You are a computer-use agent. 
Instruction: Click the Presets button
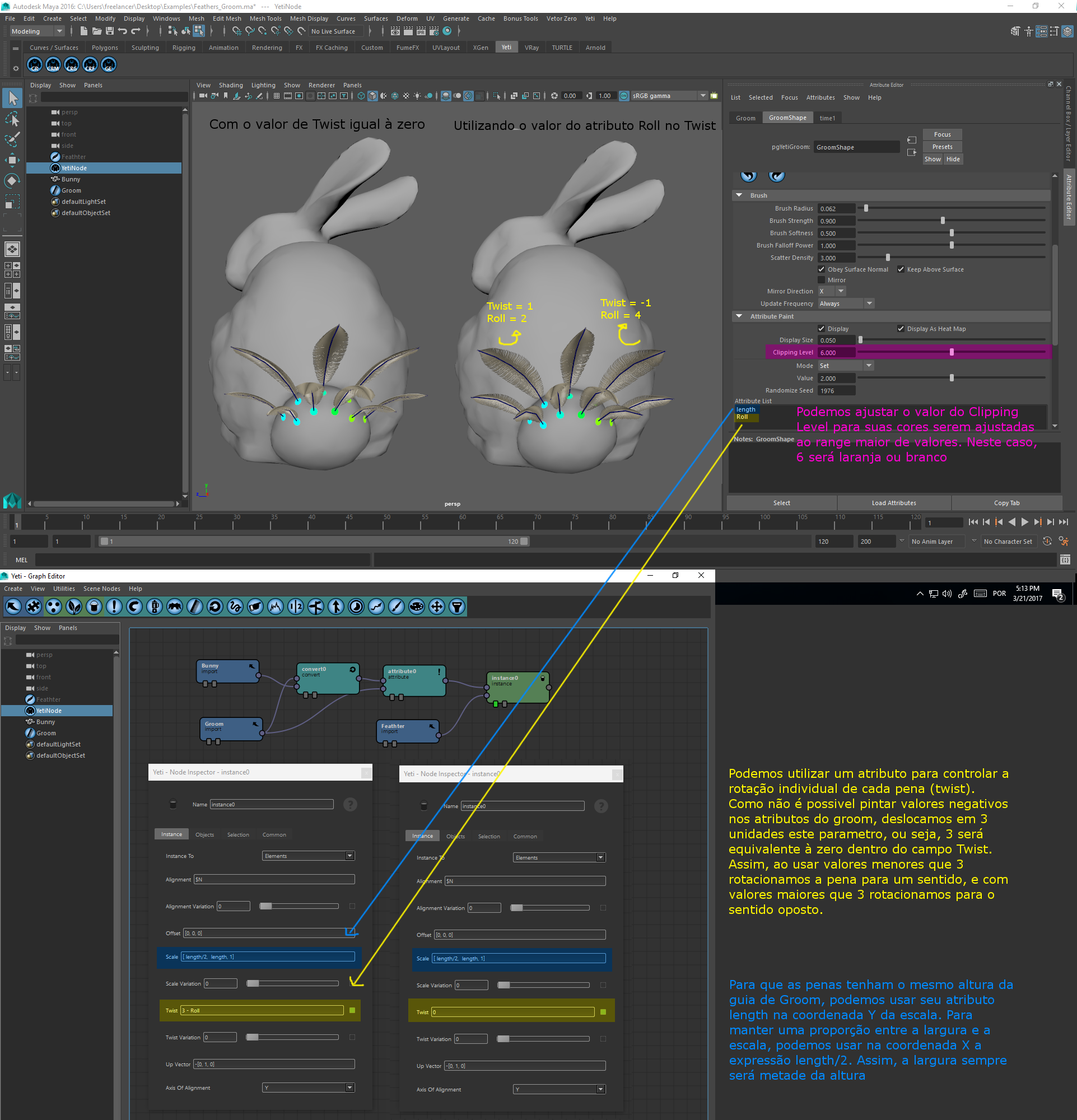pyautogui.click(x=942, y=147)
